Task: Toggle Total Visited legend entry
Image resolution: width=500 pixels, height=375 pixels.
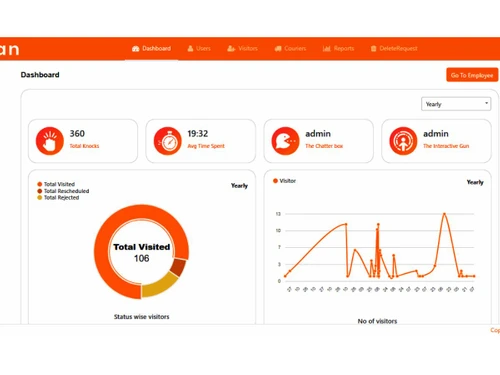Action: click(56, 184)
